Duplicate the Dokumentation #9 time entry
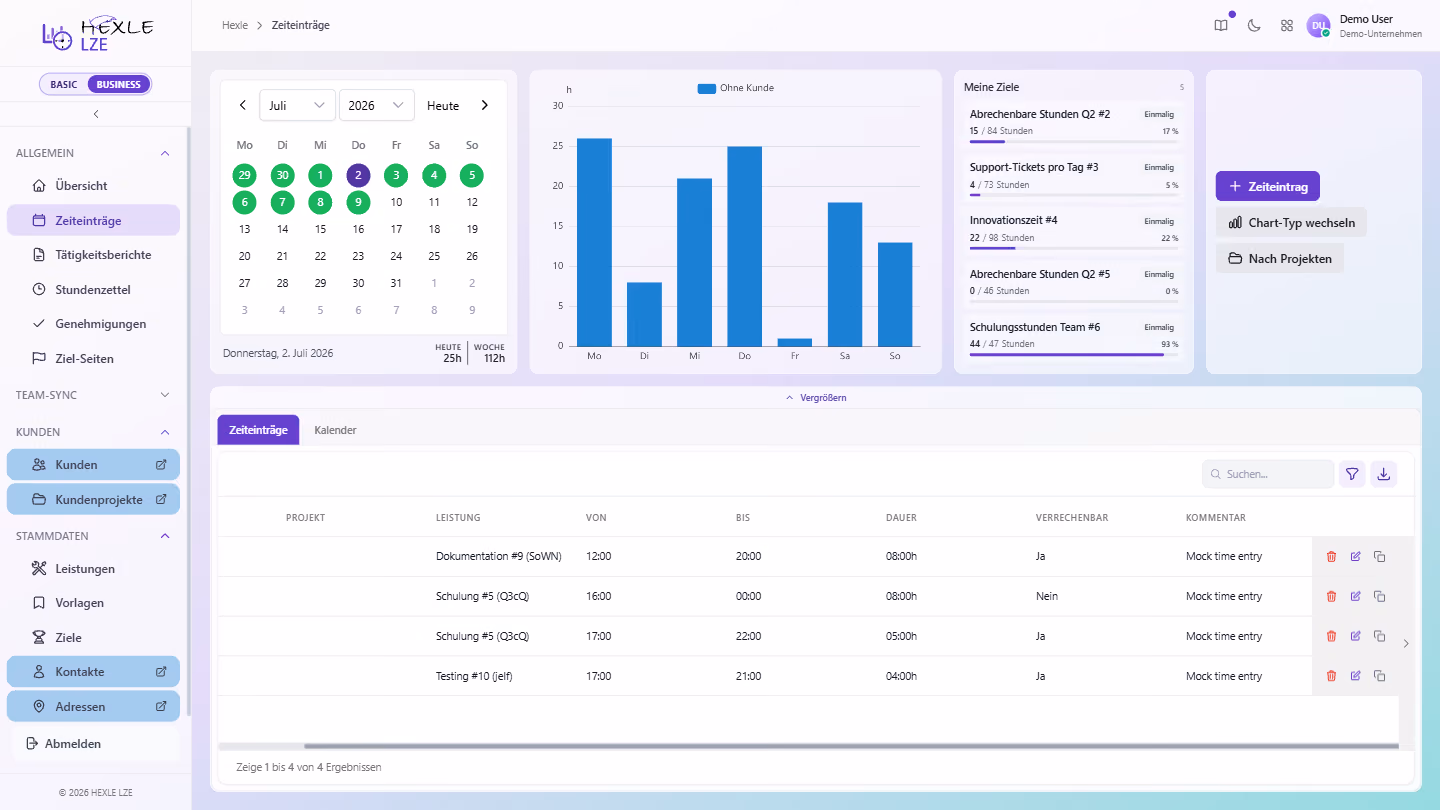1440x810 pixels. pos(1379,556)
